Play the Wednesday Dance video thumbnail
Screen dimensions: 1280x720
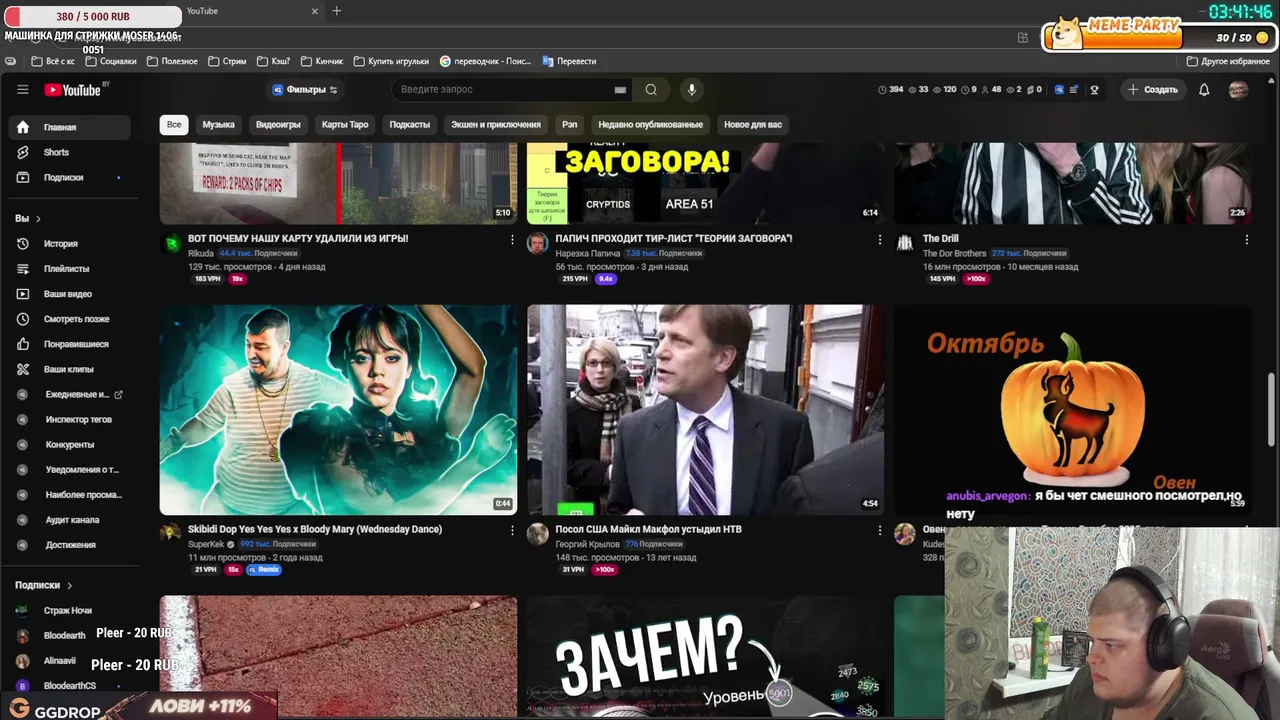coord(338,410)
